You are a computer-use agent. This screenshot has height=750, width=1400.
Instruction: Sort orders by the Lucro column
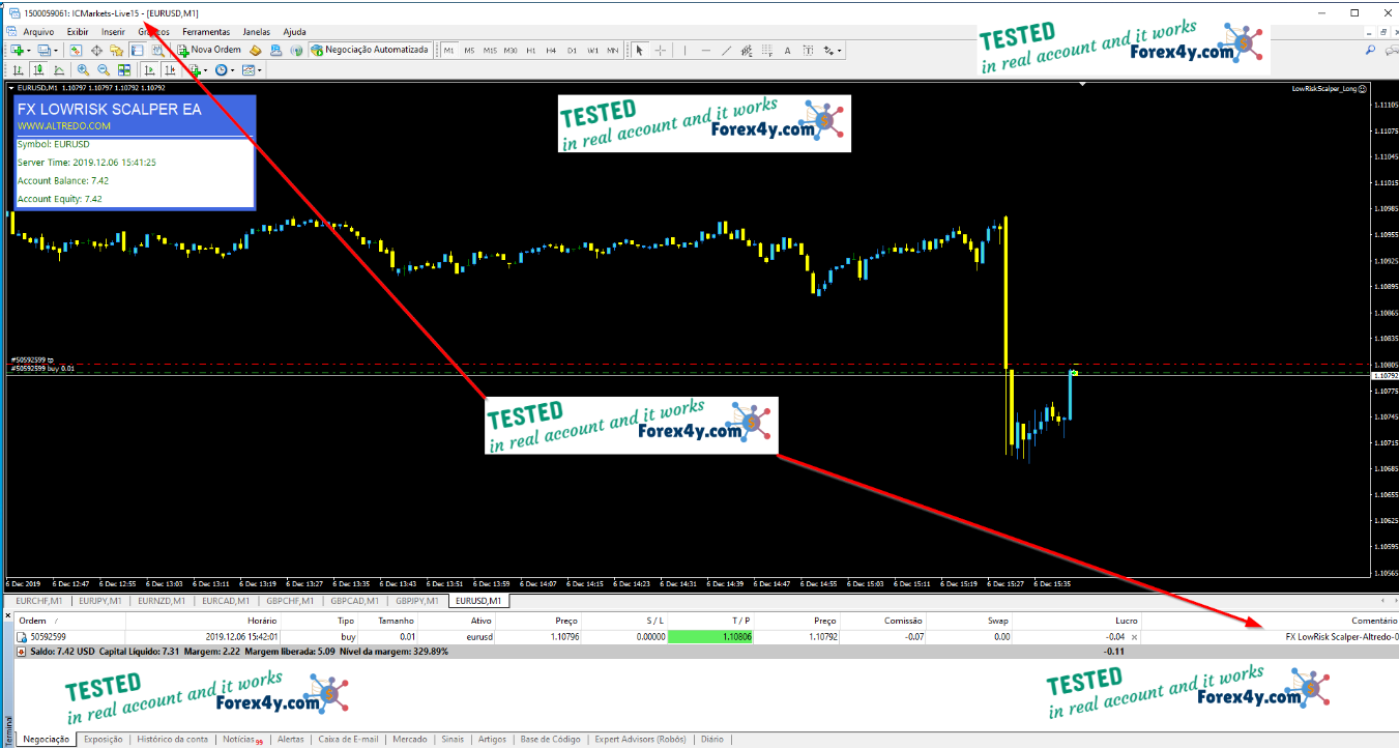tap(1125, 621)
